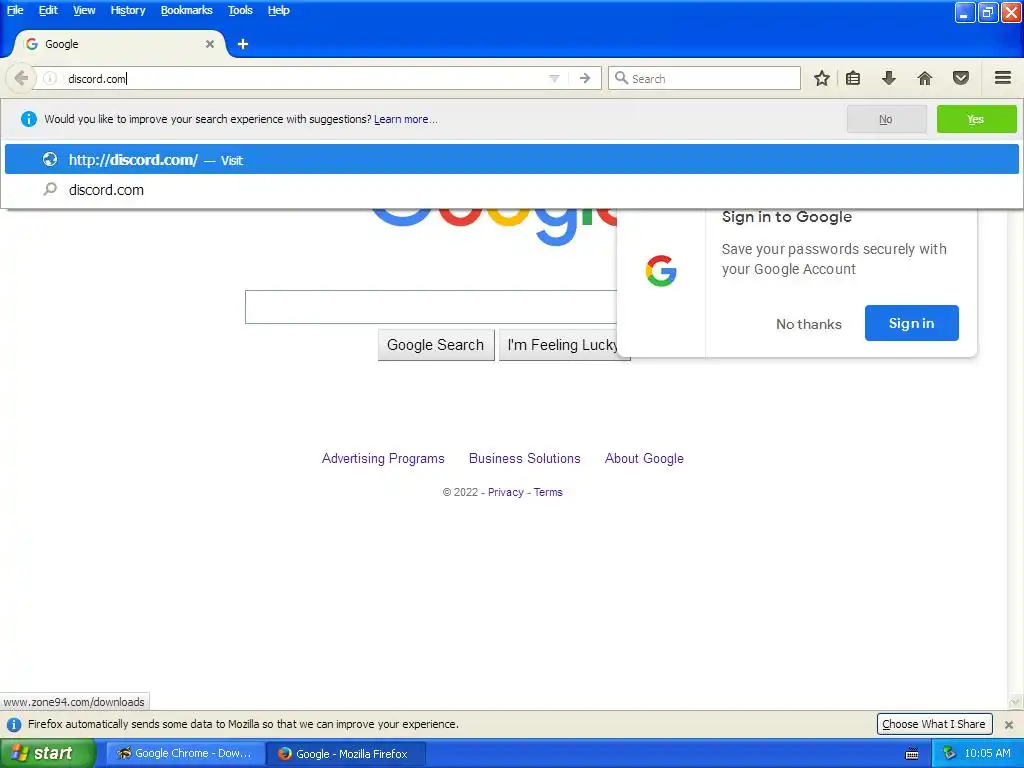Bookmark this page with the star icon

(x=822, y=78)
